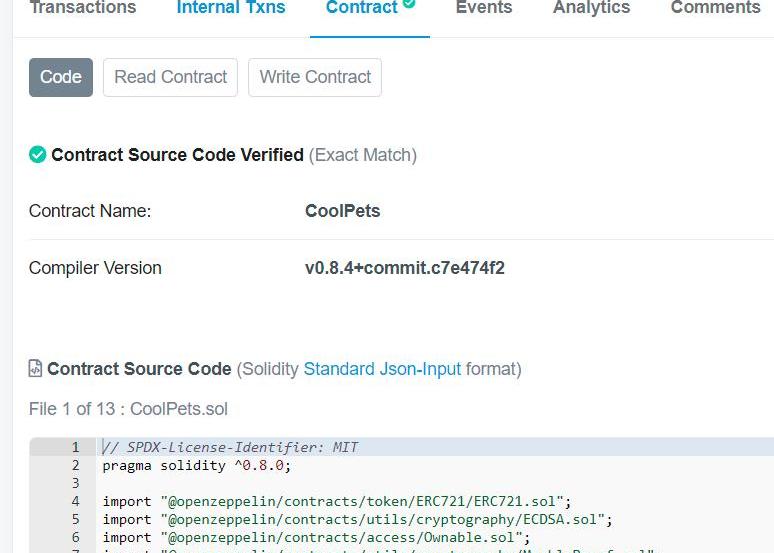The width and height of the screenshot is (774, 553).
Task: Click the CoolPets contract name value
Action: click(x=342, y=211)
